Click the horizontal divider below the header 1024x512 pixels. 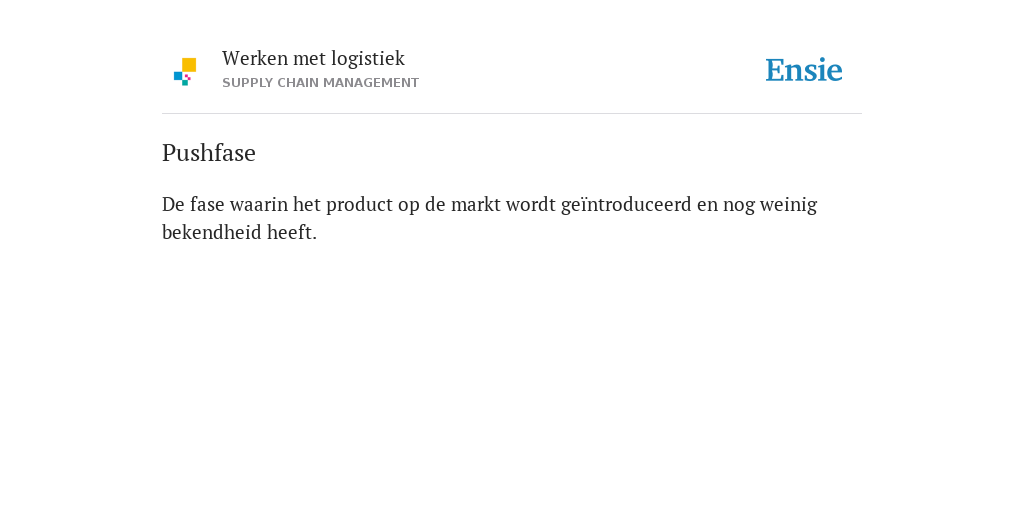pyautogui.click(x=512, y=114)
